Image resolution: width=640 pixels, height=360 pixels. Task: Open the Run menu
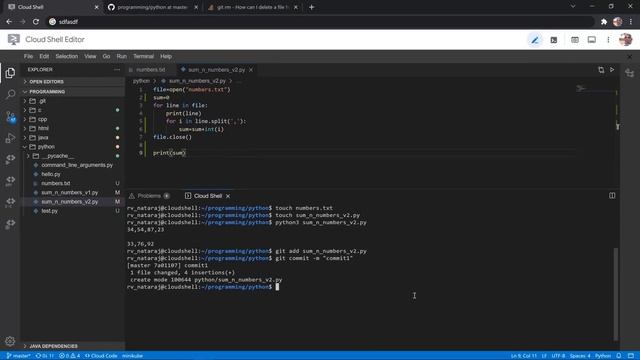click(x=122, y=56)
